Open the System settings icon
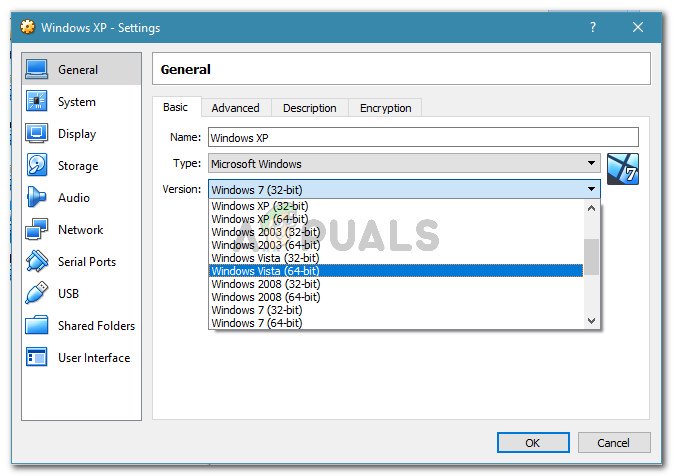This screenshot has height=476, width=673. (36, 102)
